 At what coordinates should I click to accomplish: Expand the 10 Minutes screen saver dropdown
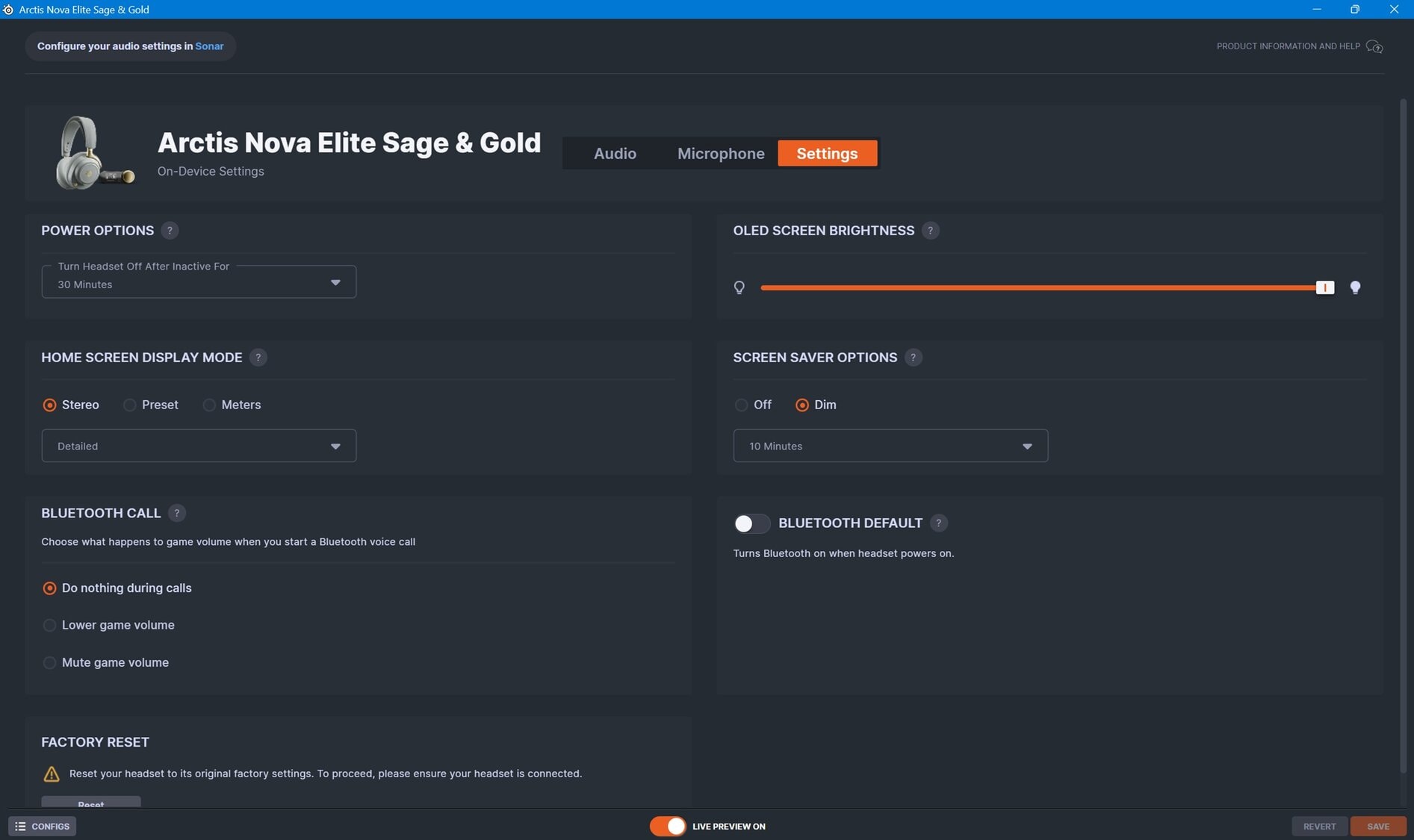point(890,446)
